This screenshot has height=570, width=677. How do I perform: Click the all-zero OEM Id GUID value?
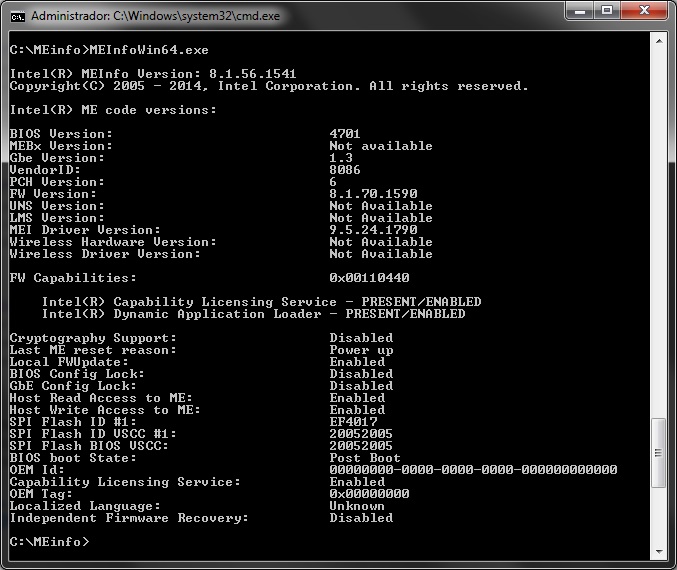coord(473,470)
